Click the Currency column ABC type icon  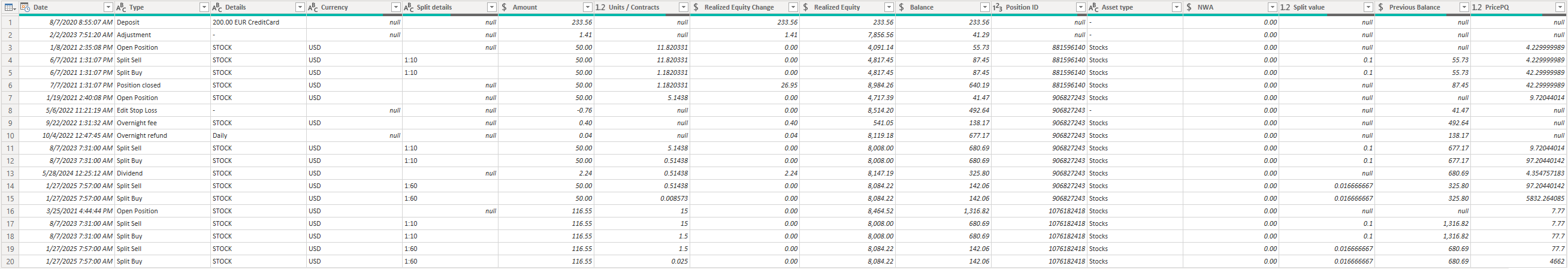[x=313, y=7]
